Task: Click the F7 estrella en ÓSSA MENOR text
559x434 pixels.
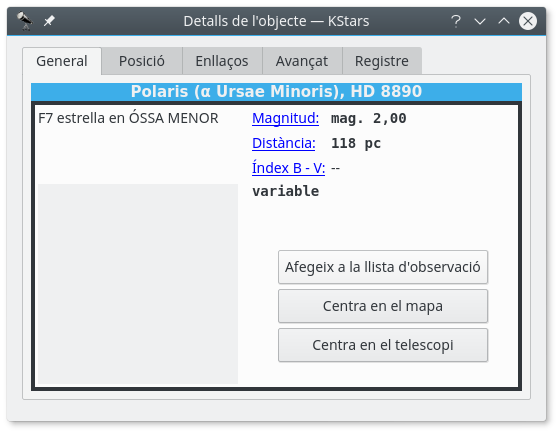Action: coord(128,118)
